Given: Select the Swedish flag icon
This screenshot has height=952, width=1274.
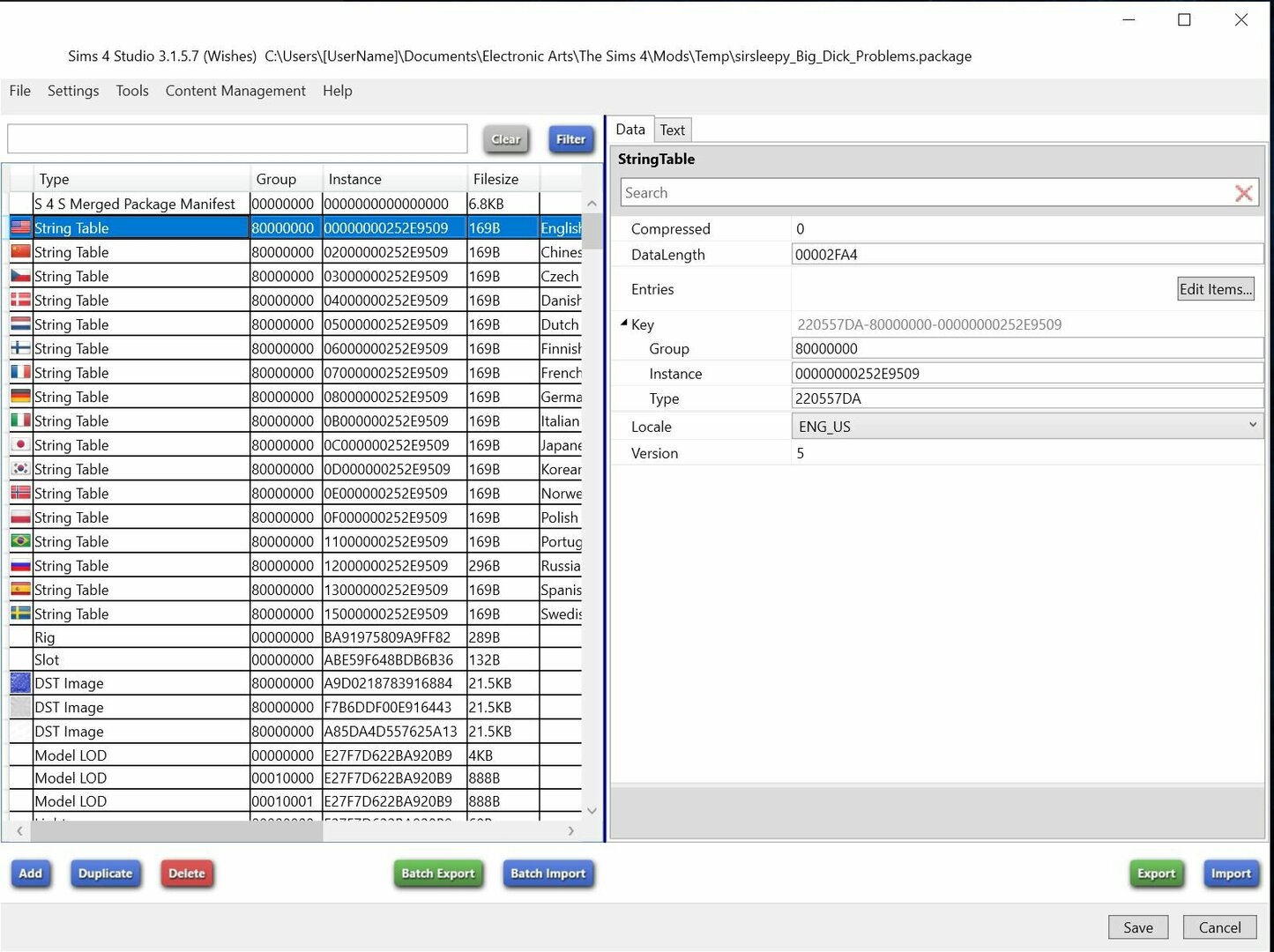Looking at the screenshot, I should [x=21, y=613].
